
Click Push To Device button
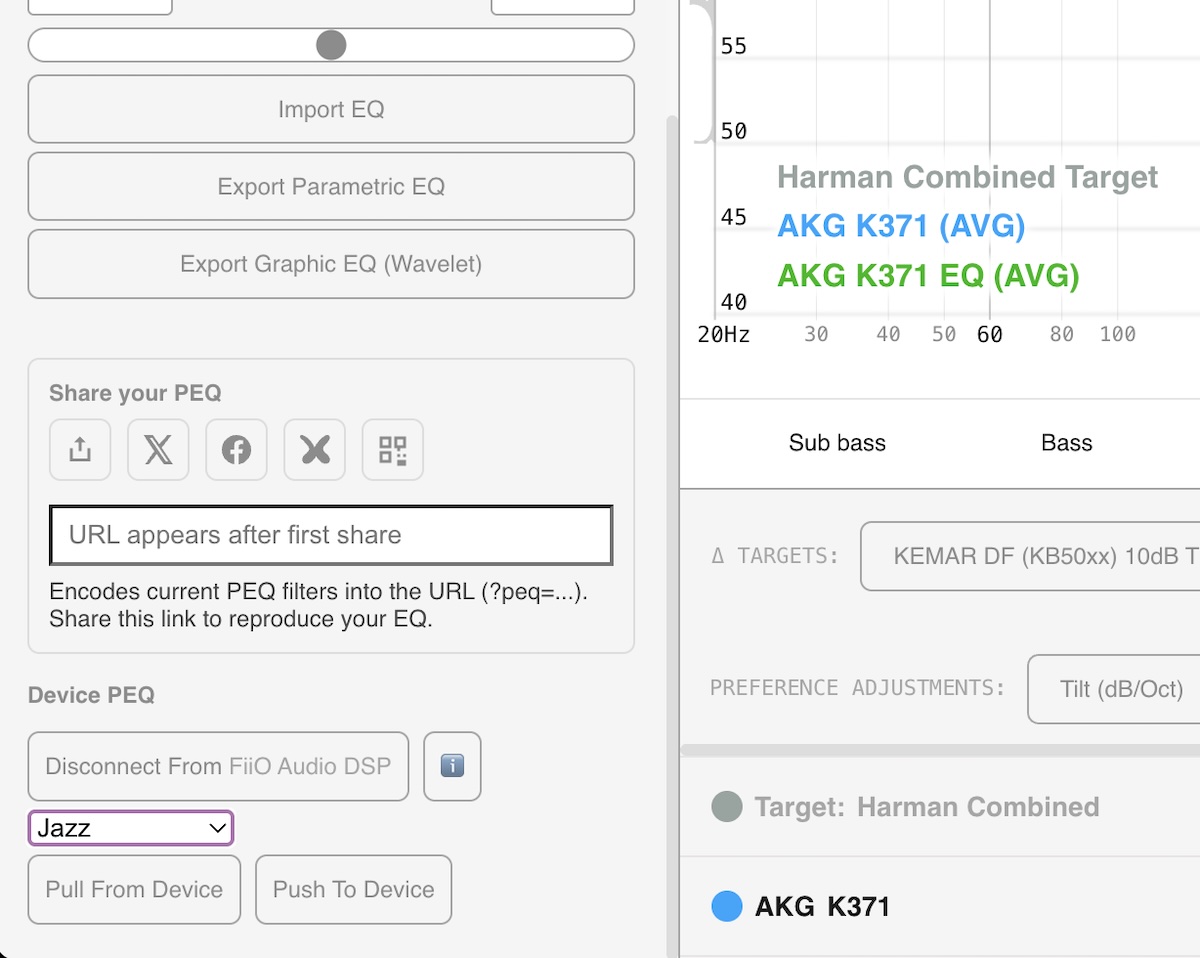pyautogui.click(x=354, y=890)
